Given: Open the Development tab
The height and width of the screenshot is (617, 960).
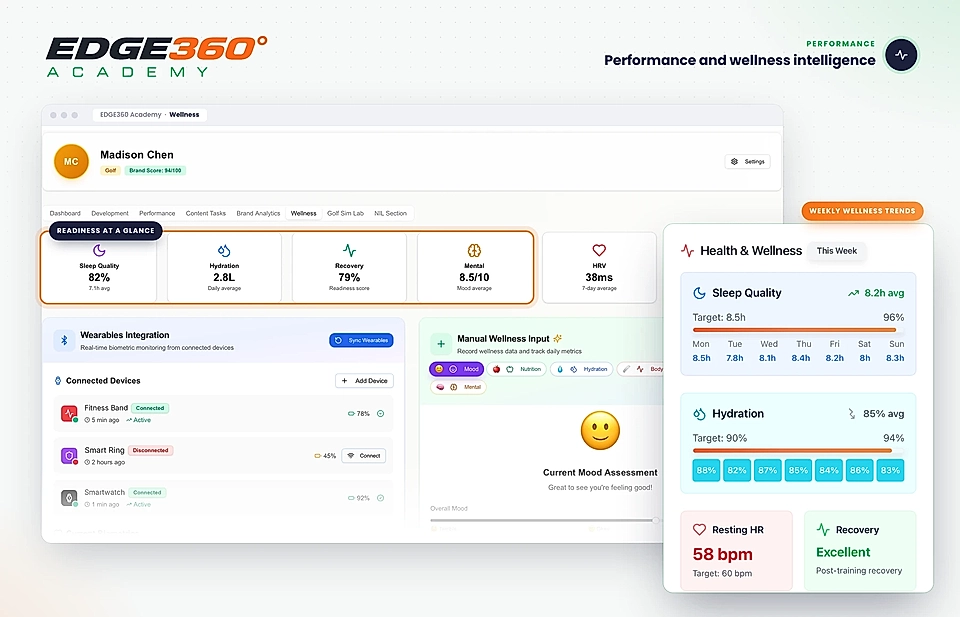Looking at the screenshot, I should (x=110, y=214).
